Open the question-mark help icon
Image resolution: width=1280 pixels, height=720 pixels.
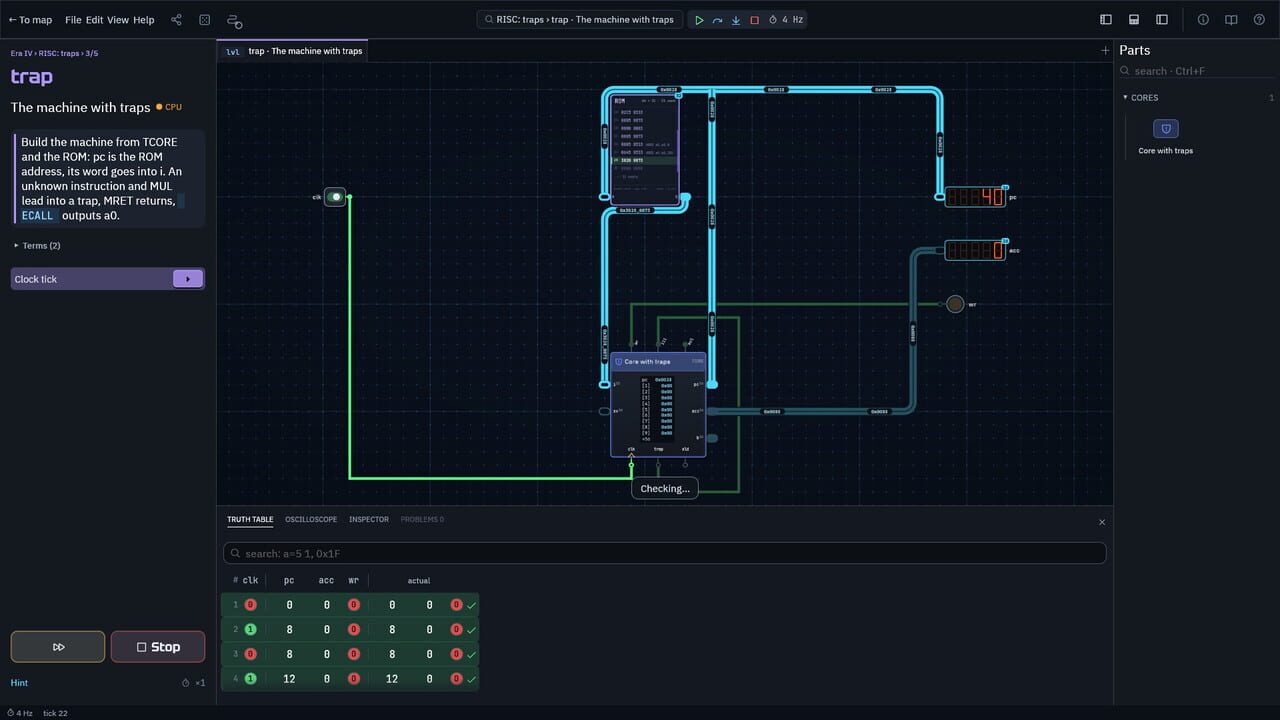coord(1259,20)
